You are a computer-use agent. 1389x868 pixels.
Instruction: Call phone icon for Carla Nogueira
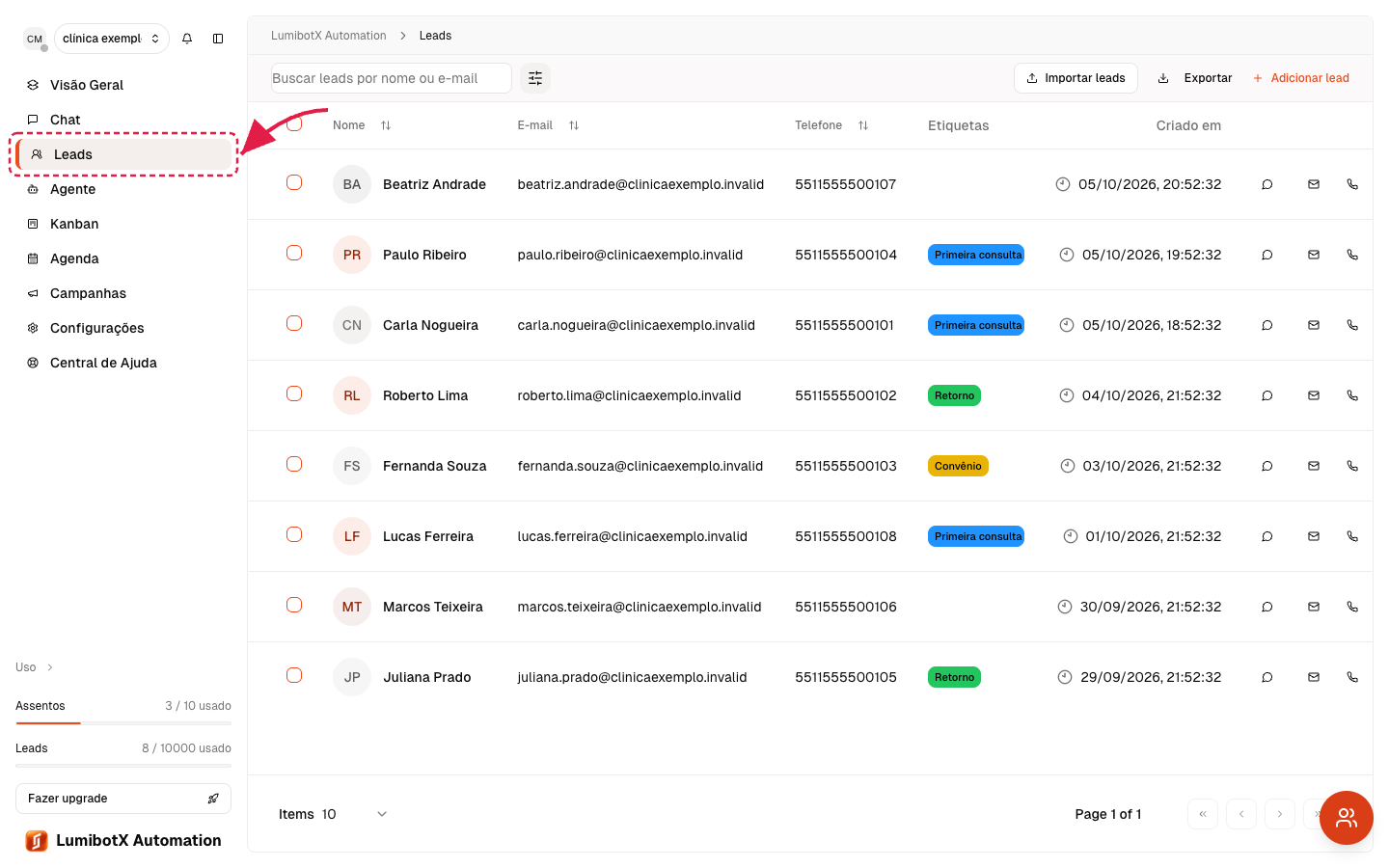pyautogui.click(x=1352, y=325)
